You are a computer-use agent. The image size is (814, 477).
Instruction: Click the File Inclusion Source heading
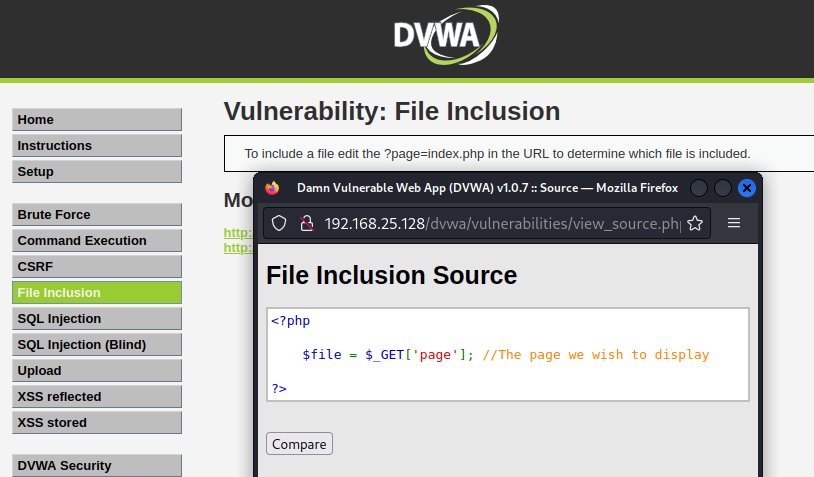pyautogui.click(x=391, y=275)
